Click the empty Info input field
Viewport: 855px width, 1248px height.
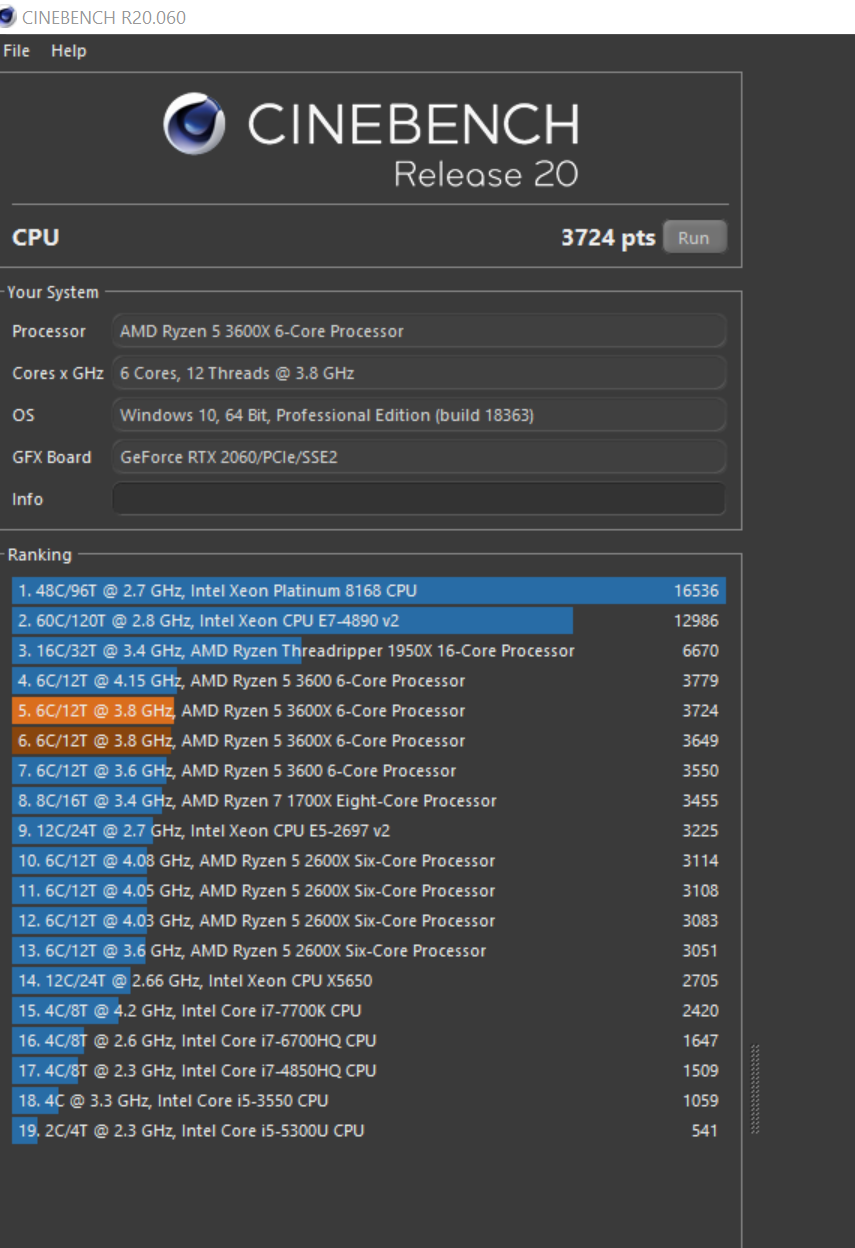(x=419, y=499)
